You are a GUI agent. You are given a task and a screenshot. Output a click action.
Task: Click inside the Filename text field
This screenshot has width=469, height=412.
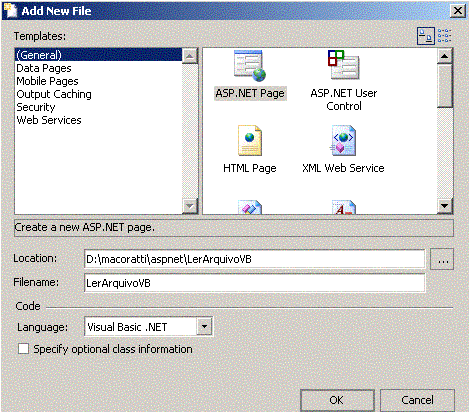pyautogui.click(x=255, y=283)
